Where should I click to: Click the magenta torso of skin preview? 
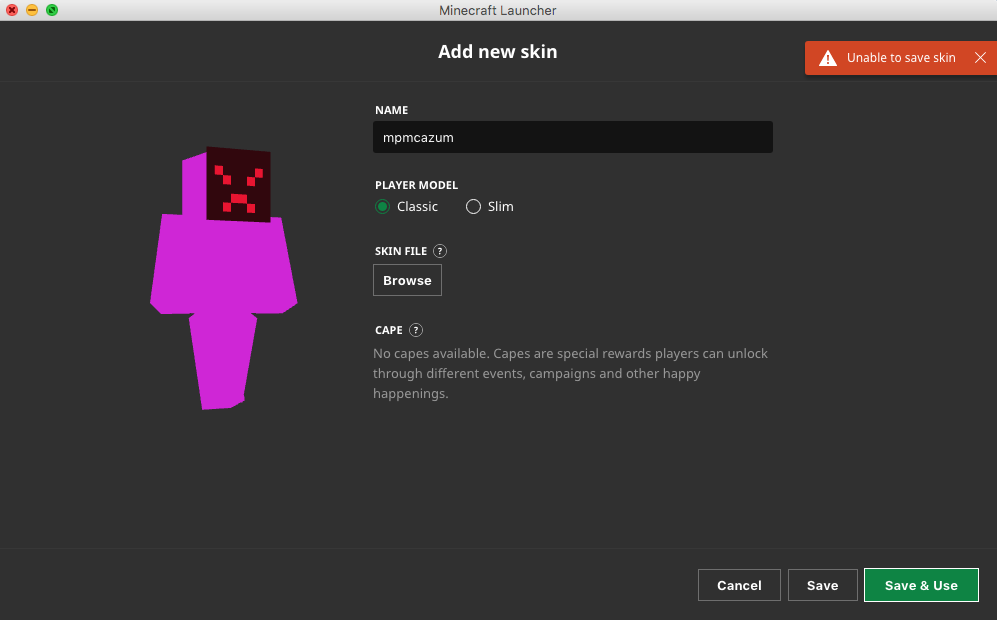pos(223,265)
